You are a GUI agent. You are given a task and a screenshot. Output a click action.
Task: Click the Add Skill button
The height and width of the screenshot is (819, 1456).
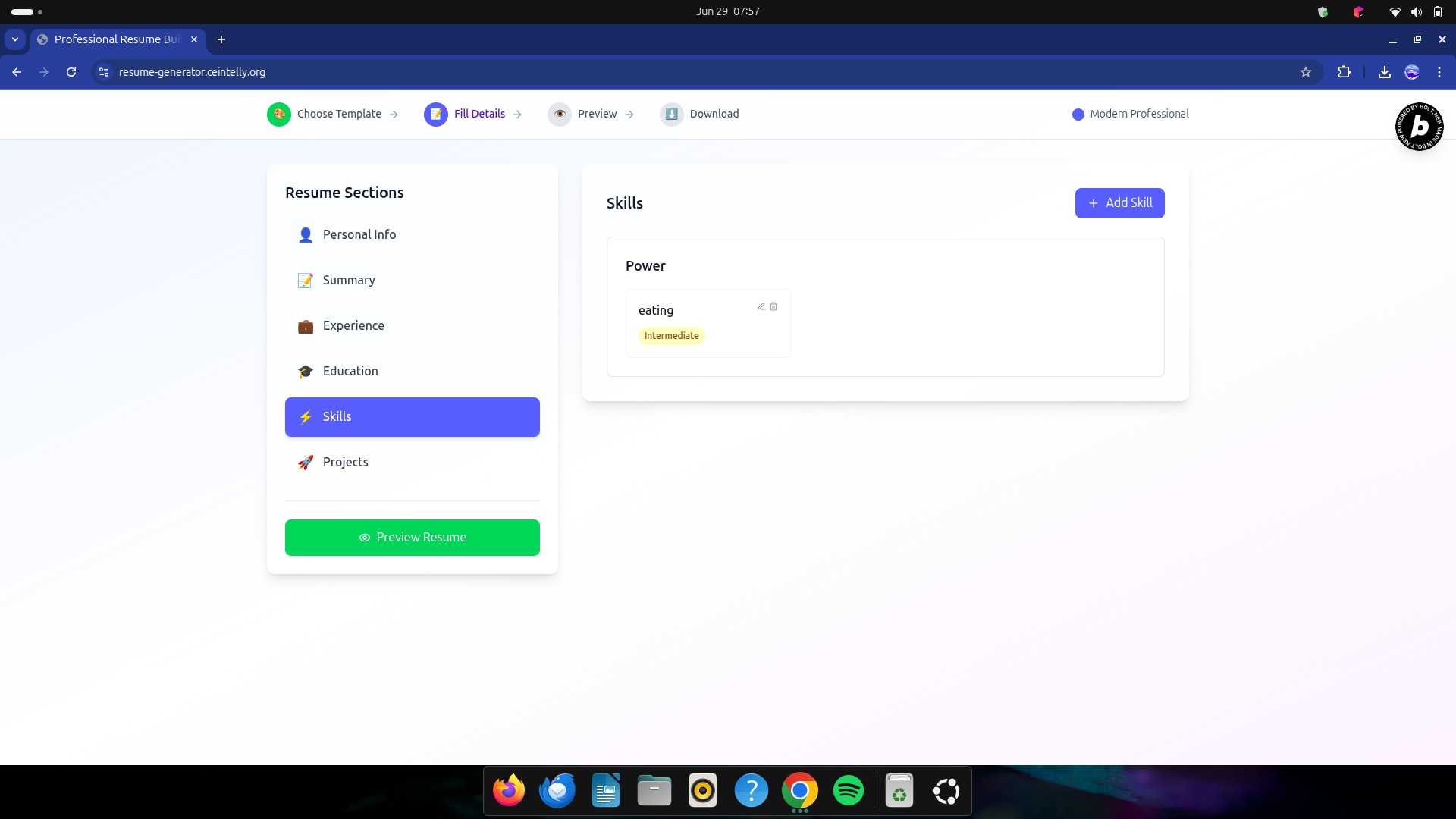click(1119, 203)
